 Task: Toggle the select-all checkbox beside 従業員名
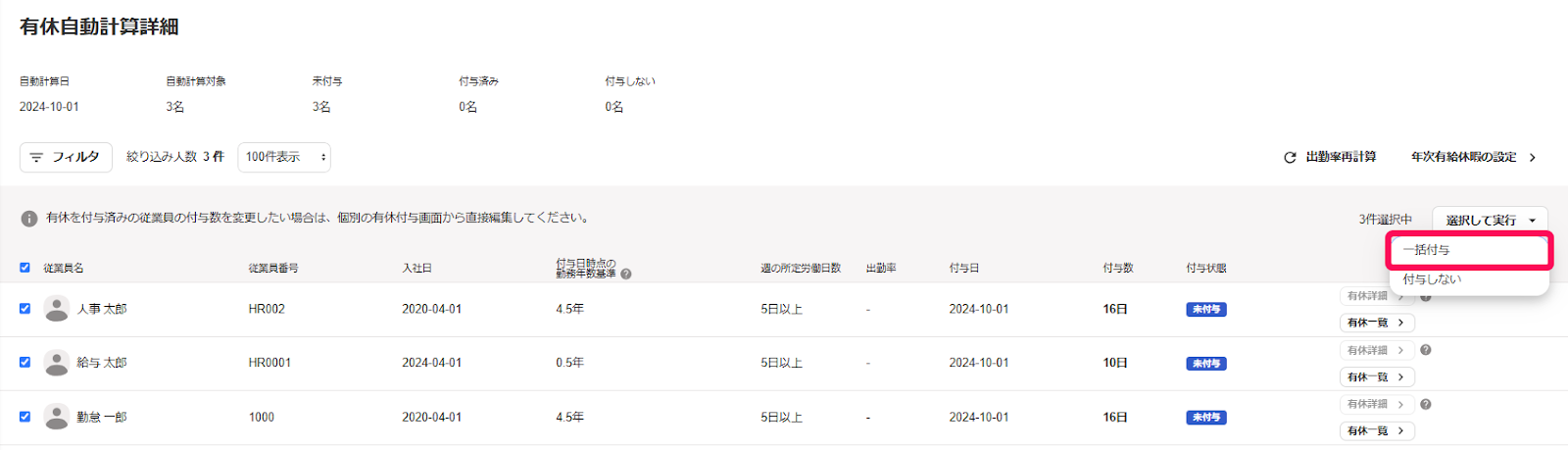[x=24, y=267]
